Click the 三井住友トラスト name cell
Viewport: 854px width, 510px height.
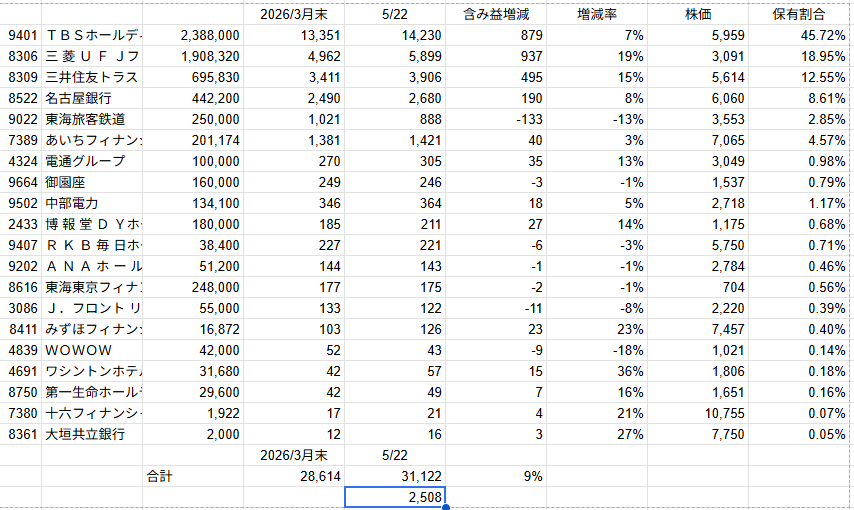coord(92,77)
